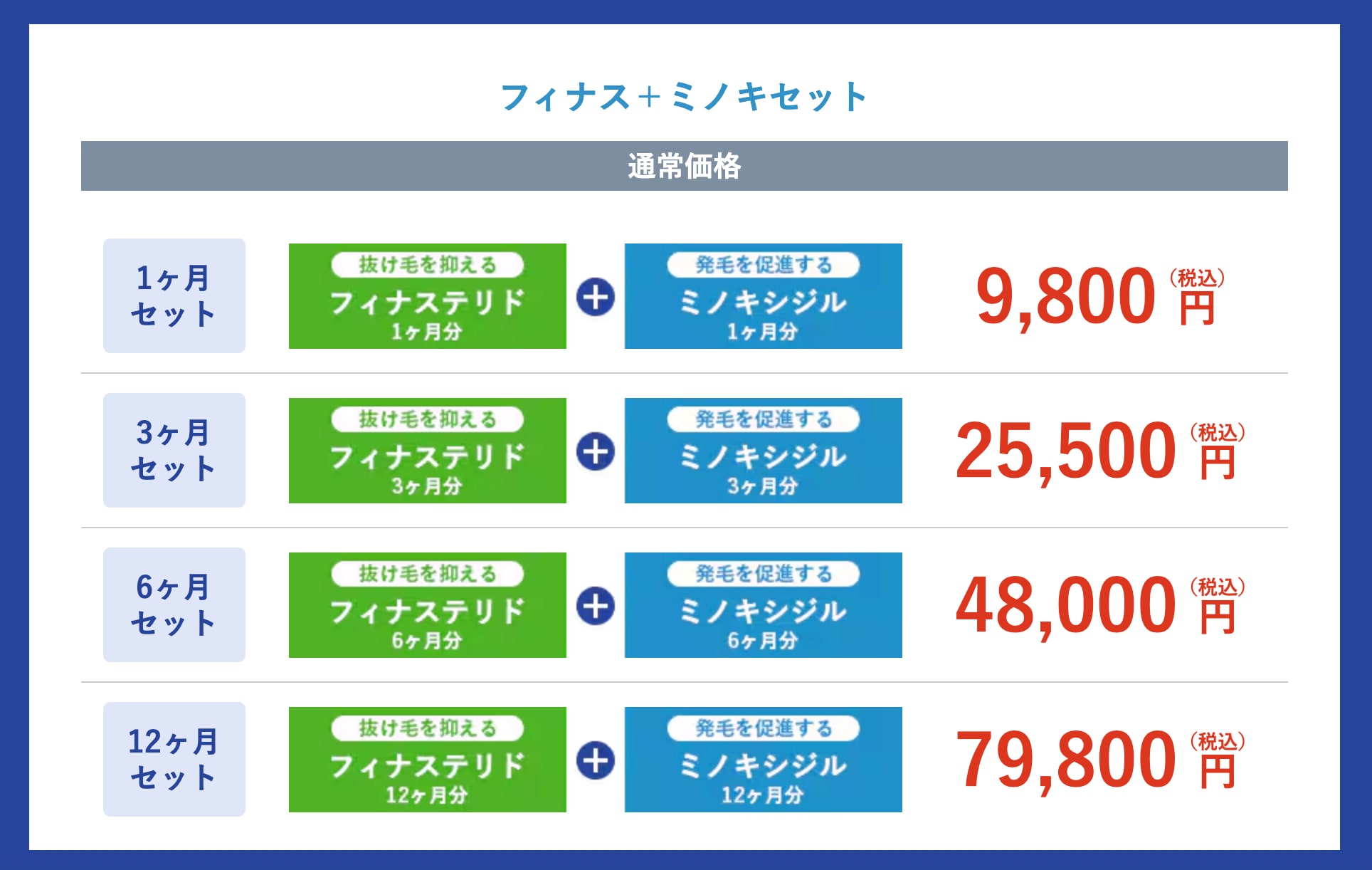This screenshot has width=1372, height=870.
Task: Select the 48,000円 price
Action: click(x=1096, y=605)
